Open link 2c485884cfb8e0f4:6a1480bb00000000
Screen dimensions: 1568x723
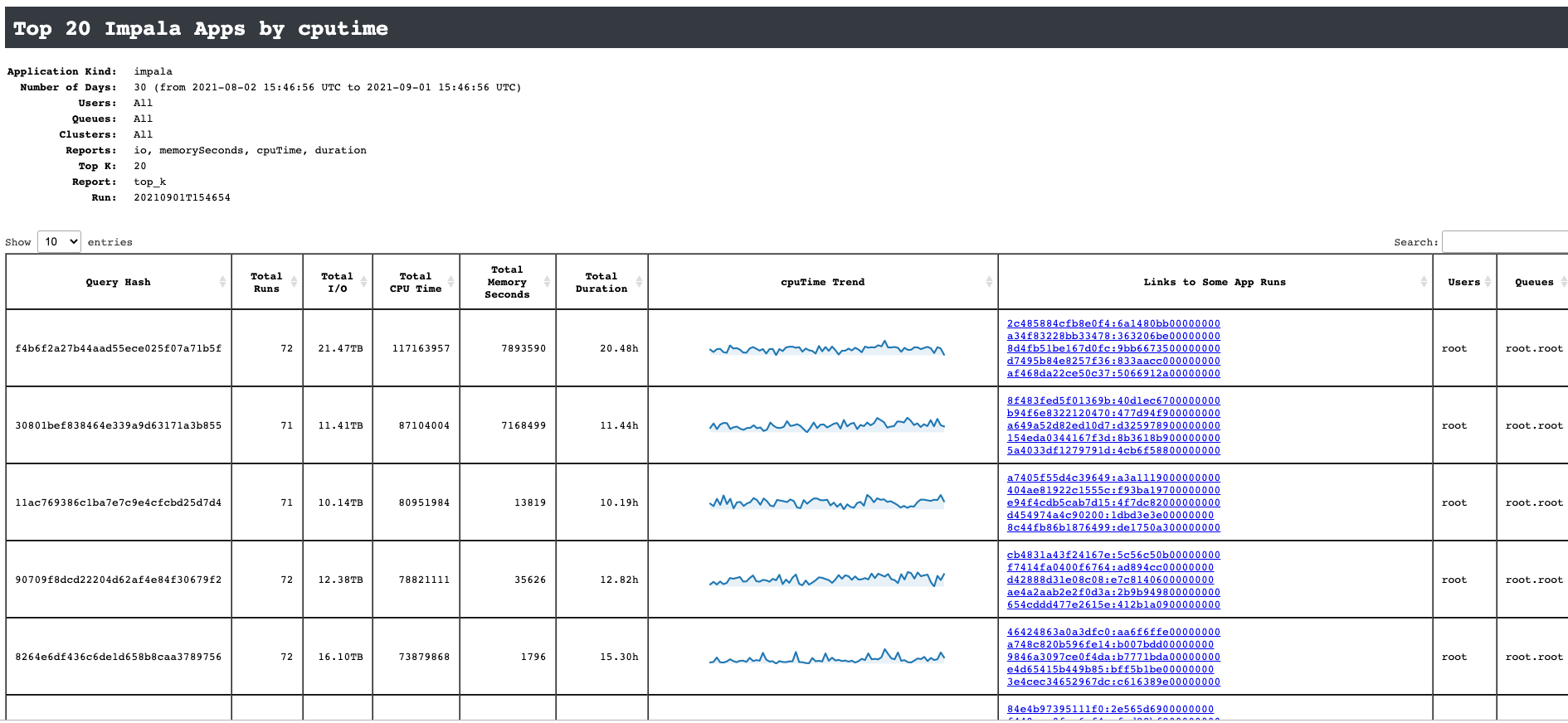pyautogui.click(x=1113, y=323)
